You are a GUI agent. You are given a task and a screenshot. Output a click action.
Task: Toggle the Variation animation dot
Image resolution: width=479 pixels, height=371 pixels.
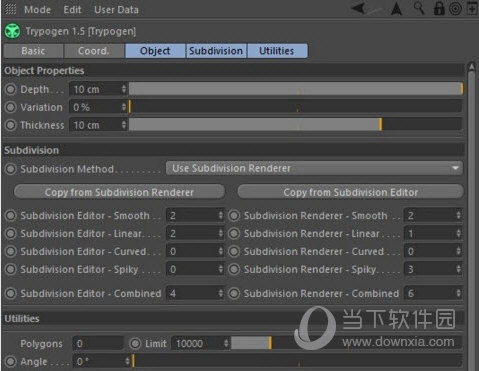pyautogui.click(x=11, y=107)
